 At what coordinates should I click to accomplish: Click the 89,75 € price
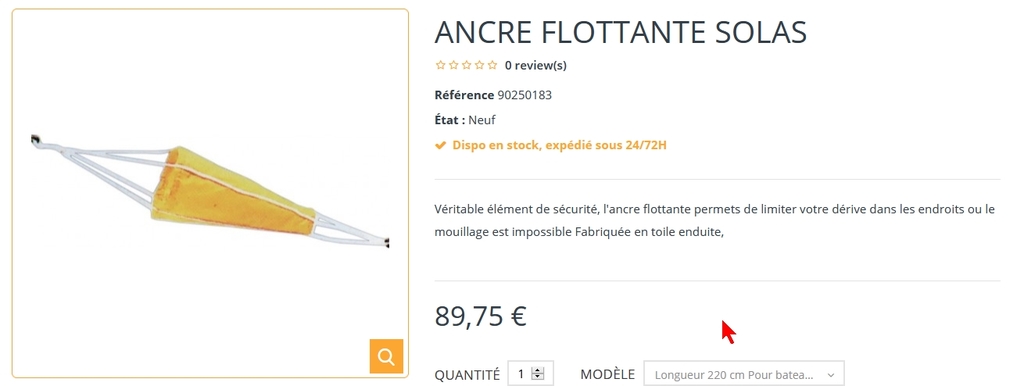[x=481, y=316]
